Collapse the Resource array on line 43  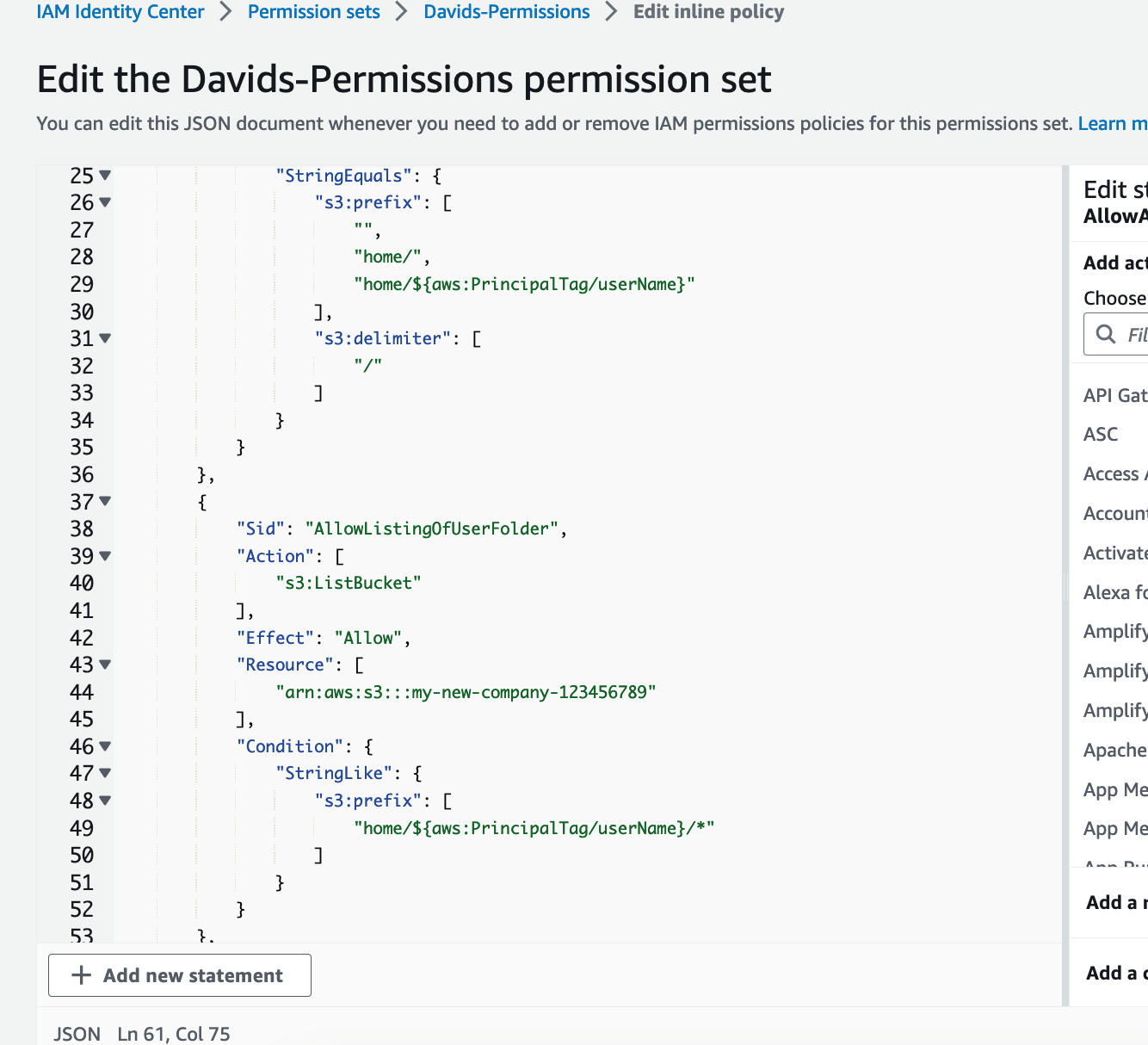click(x=106, y=665)
